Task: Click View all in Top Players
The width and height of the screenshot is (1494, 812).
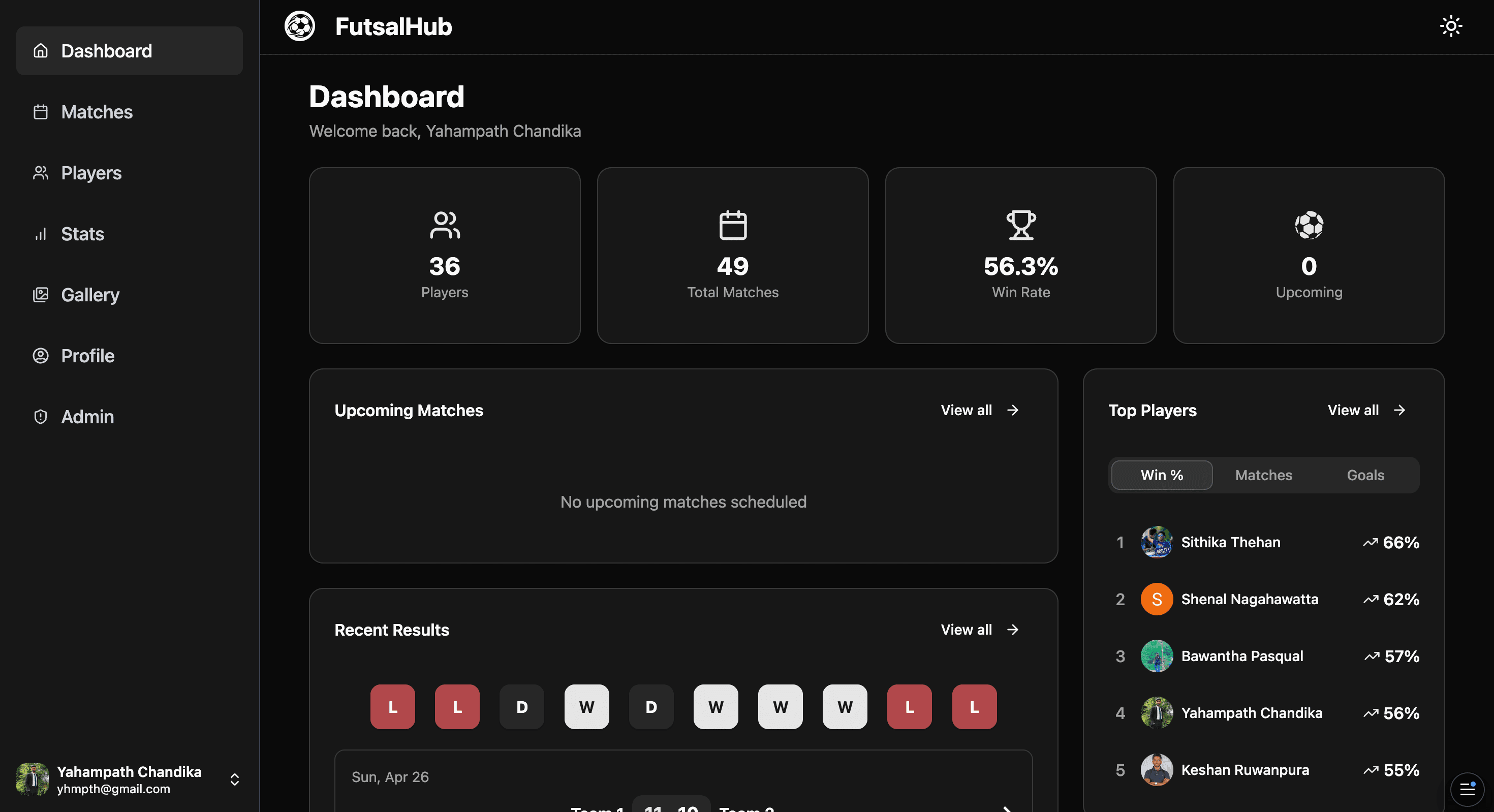Action: click(1353, 410)
